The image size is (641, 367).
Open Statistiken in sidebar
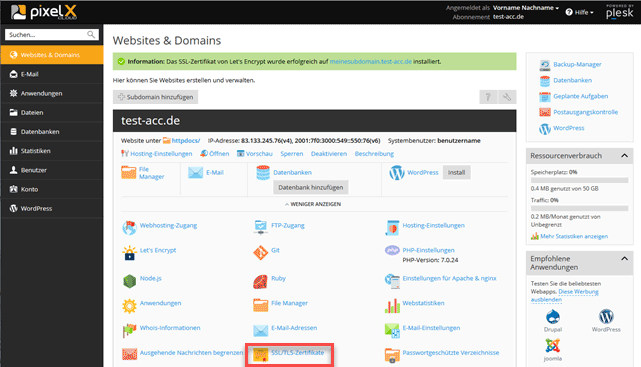click(52, 151)
